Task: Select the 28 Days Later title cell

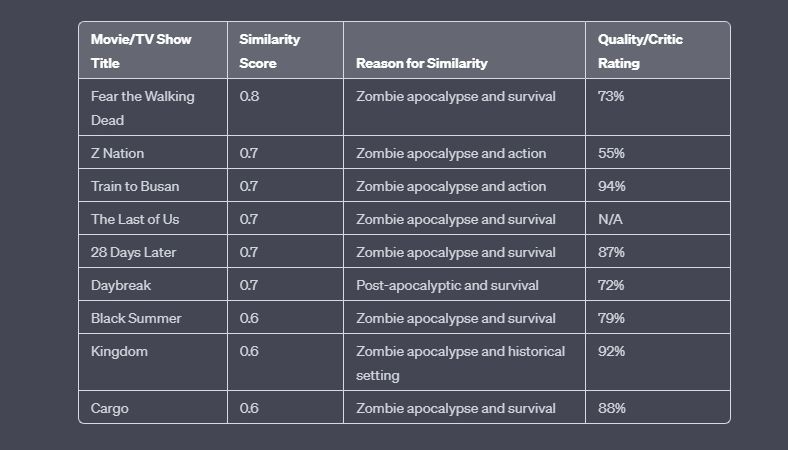Action: (x=133, y=252)
